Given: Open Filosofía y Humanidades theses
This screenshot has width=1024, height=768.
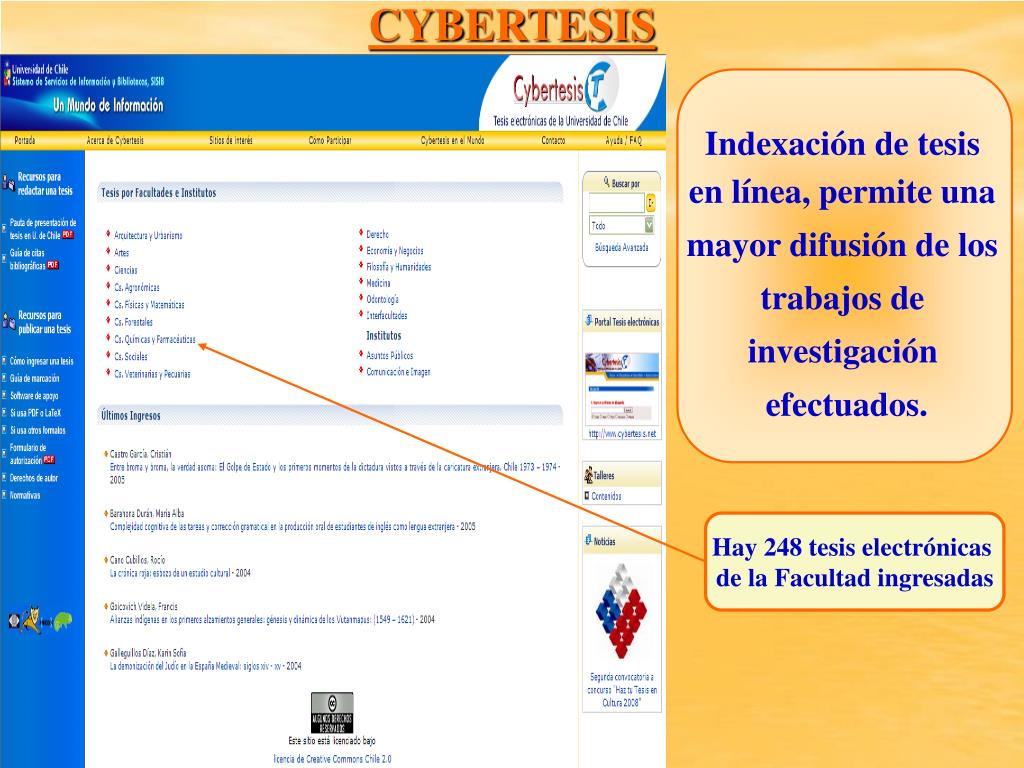Looking at the screenshot, I should coord(398,267).
